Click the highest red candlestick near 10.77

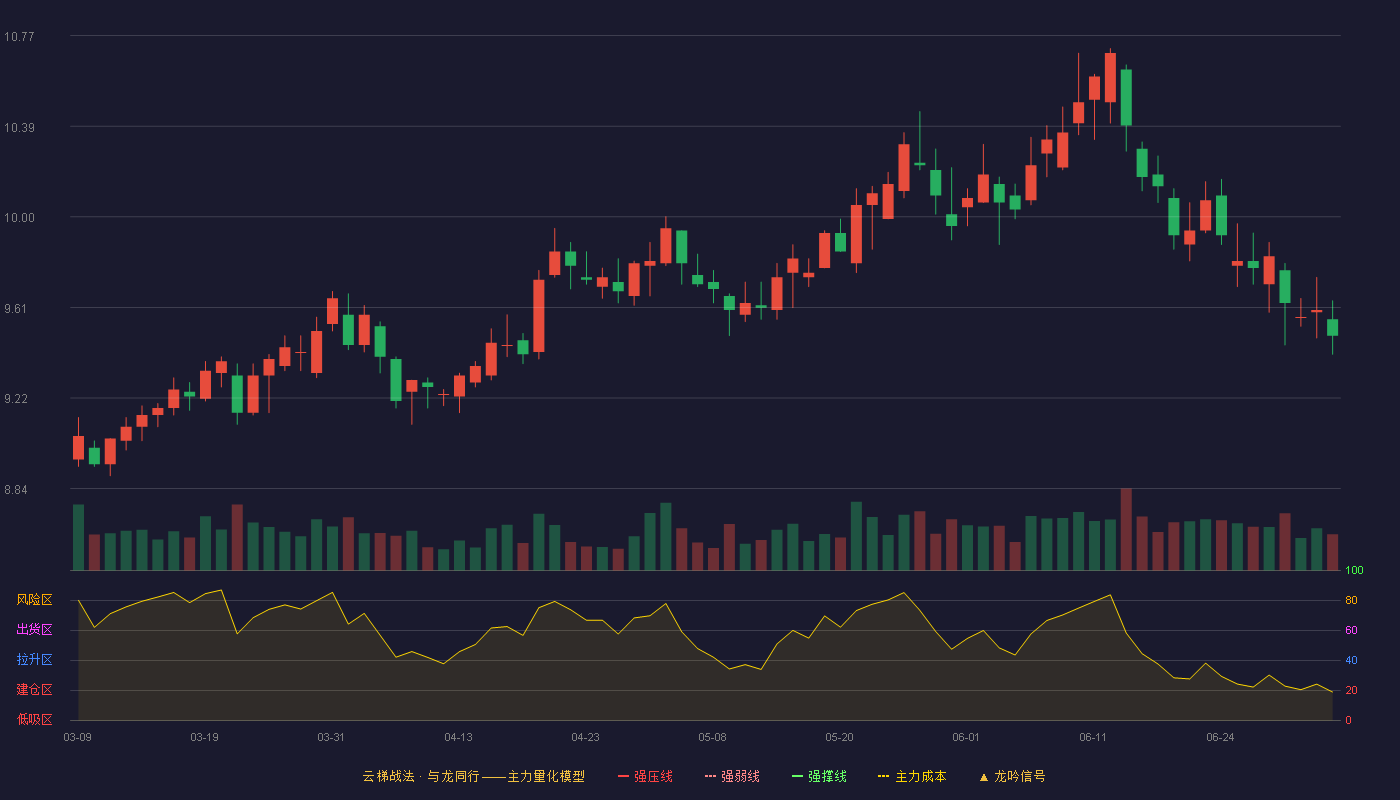1110,77
